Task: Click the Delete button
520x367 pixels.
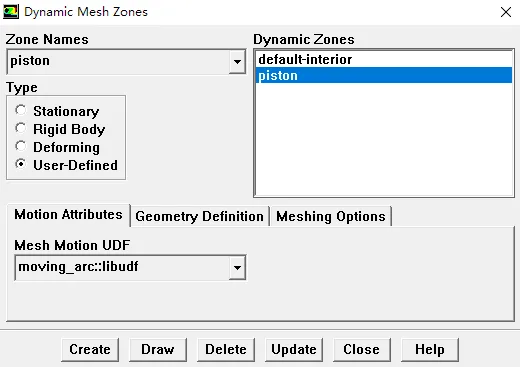Action: point(226,349)
